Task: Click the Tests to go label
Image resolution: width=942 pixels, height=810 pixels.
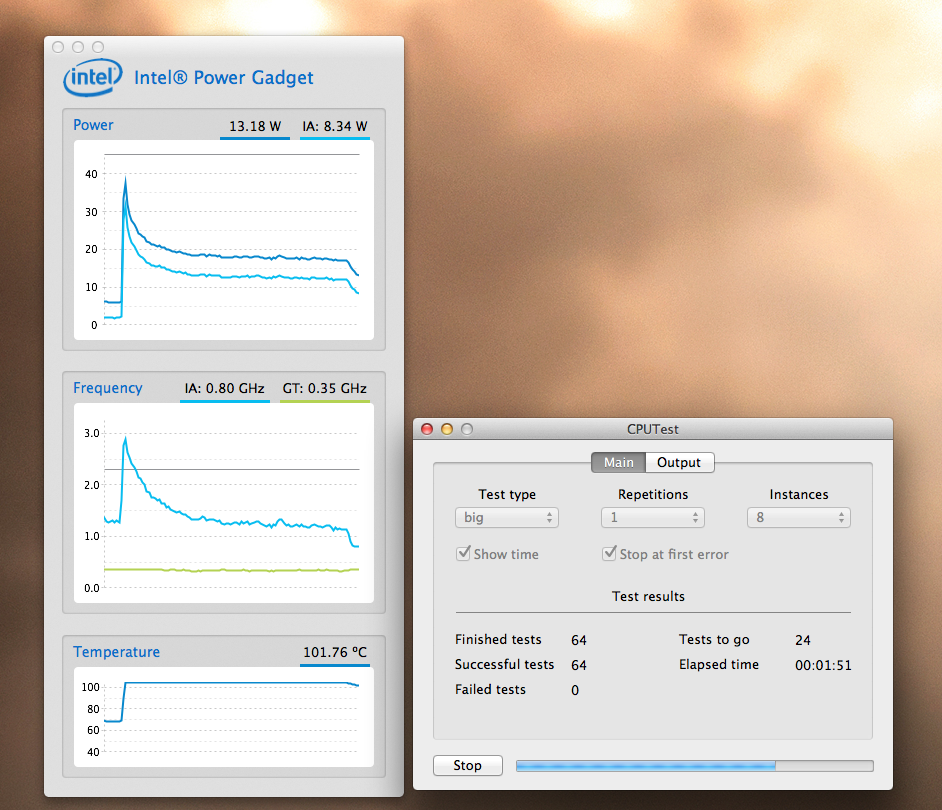Action: click(714, 639)
